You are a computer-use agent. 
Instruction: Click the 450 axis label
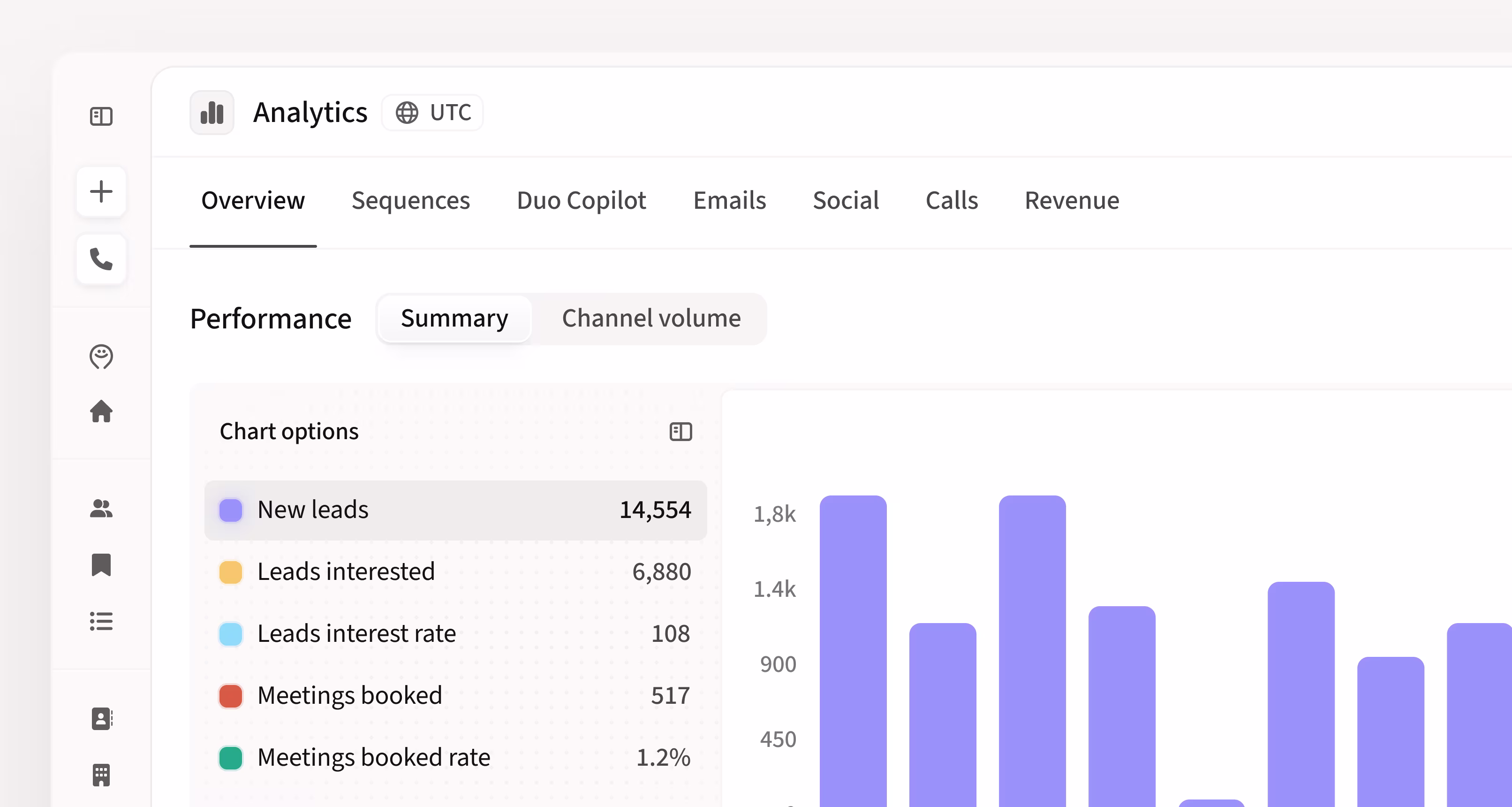click(x=779, y=739)
